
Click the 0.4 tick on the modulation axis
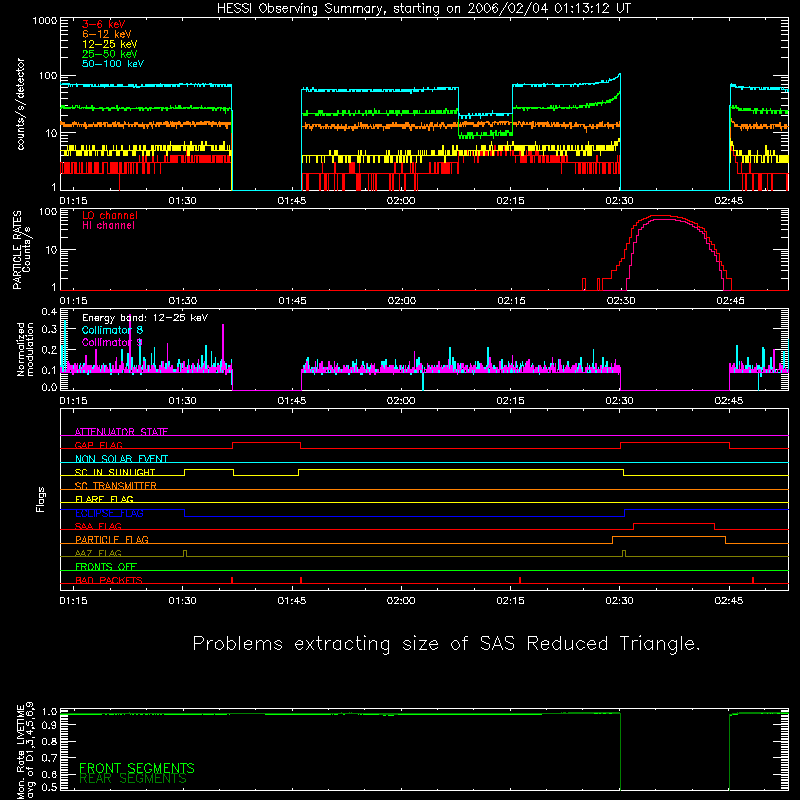[x=49, y=311]
